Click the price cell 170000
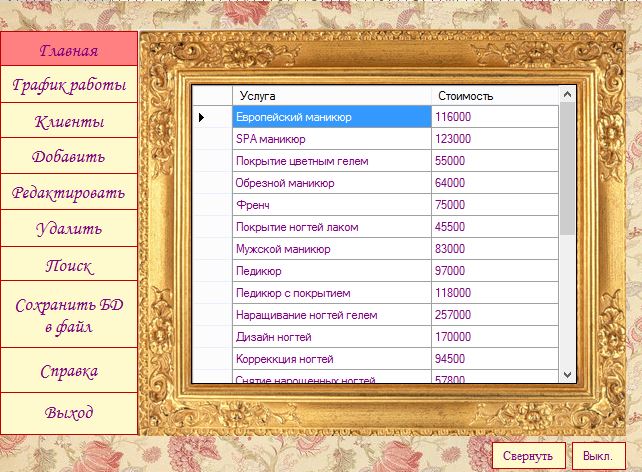642x472 pixels. pyautogui.click(x=495, y=337)
